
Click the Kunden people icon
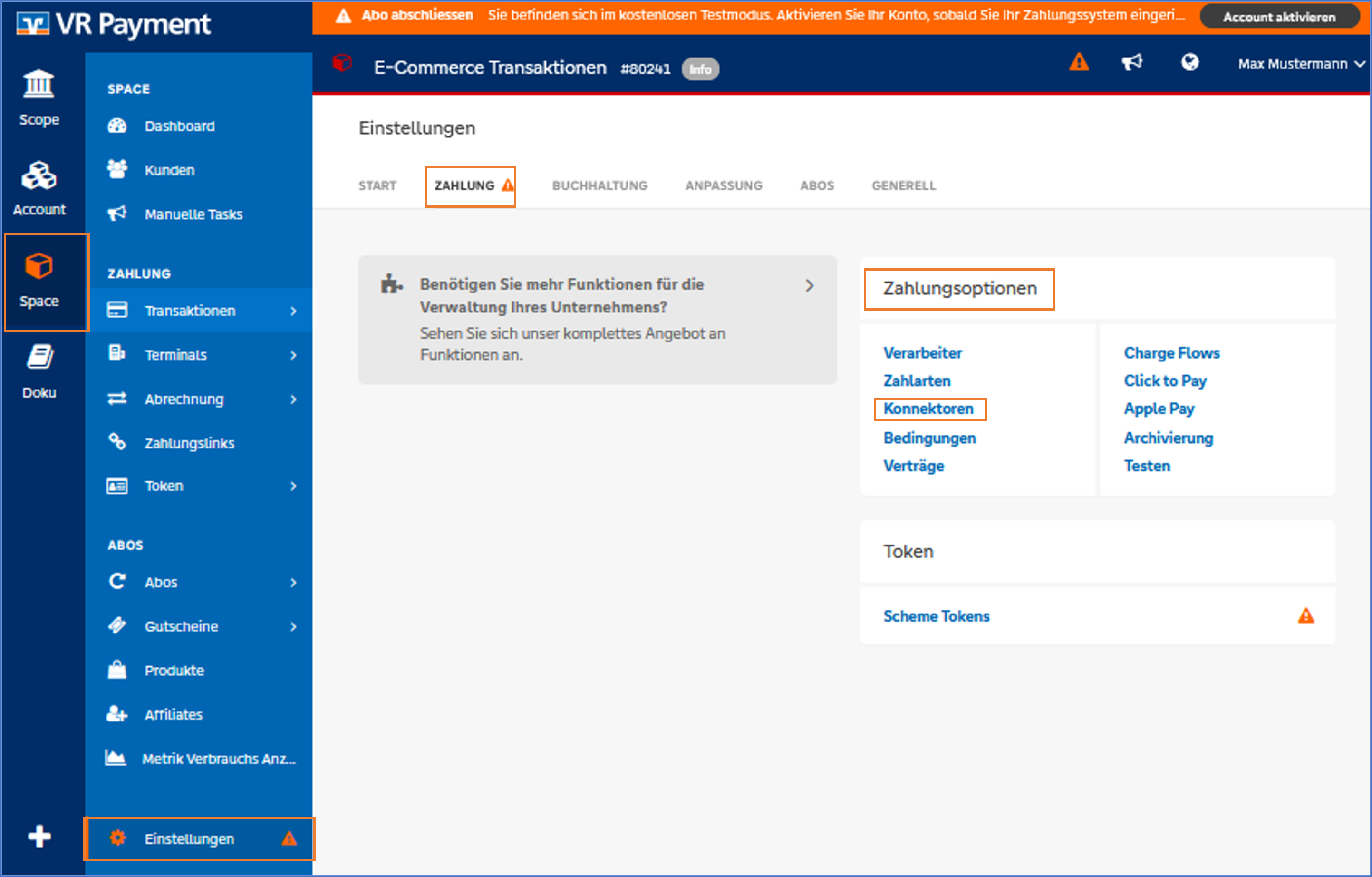(x=117, y=169)
